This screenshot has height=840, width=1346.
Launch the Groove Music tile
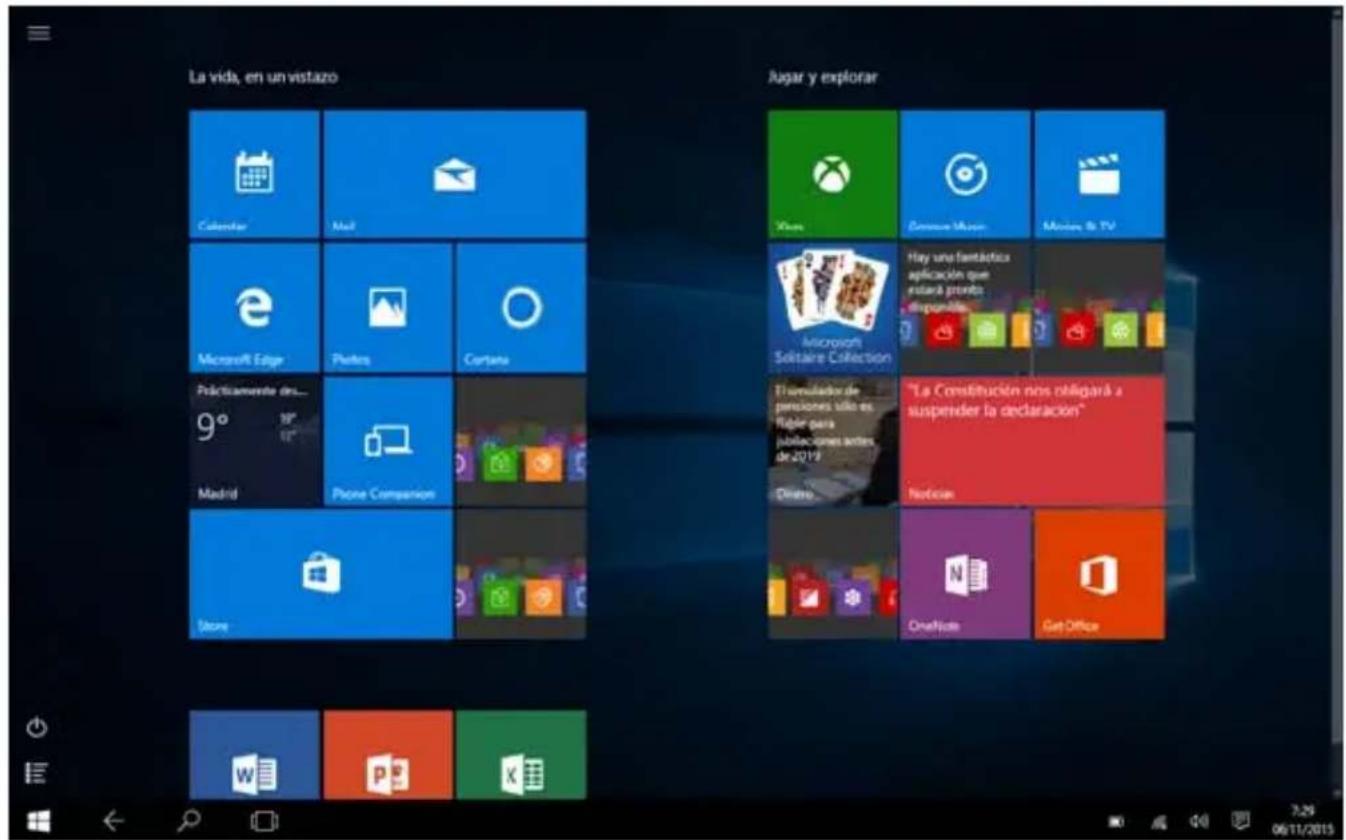(965, 174)
